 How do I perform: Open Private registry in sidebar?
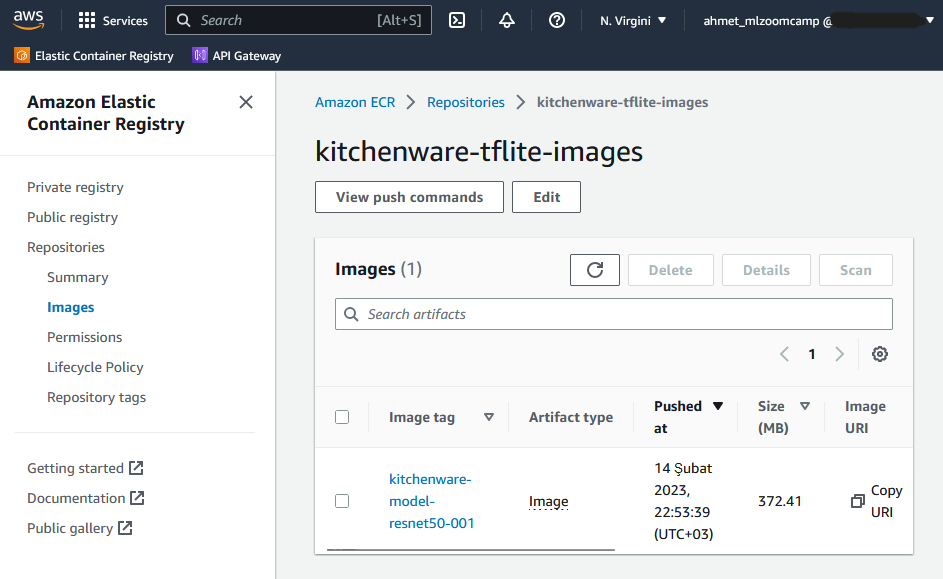75,188
